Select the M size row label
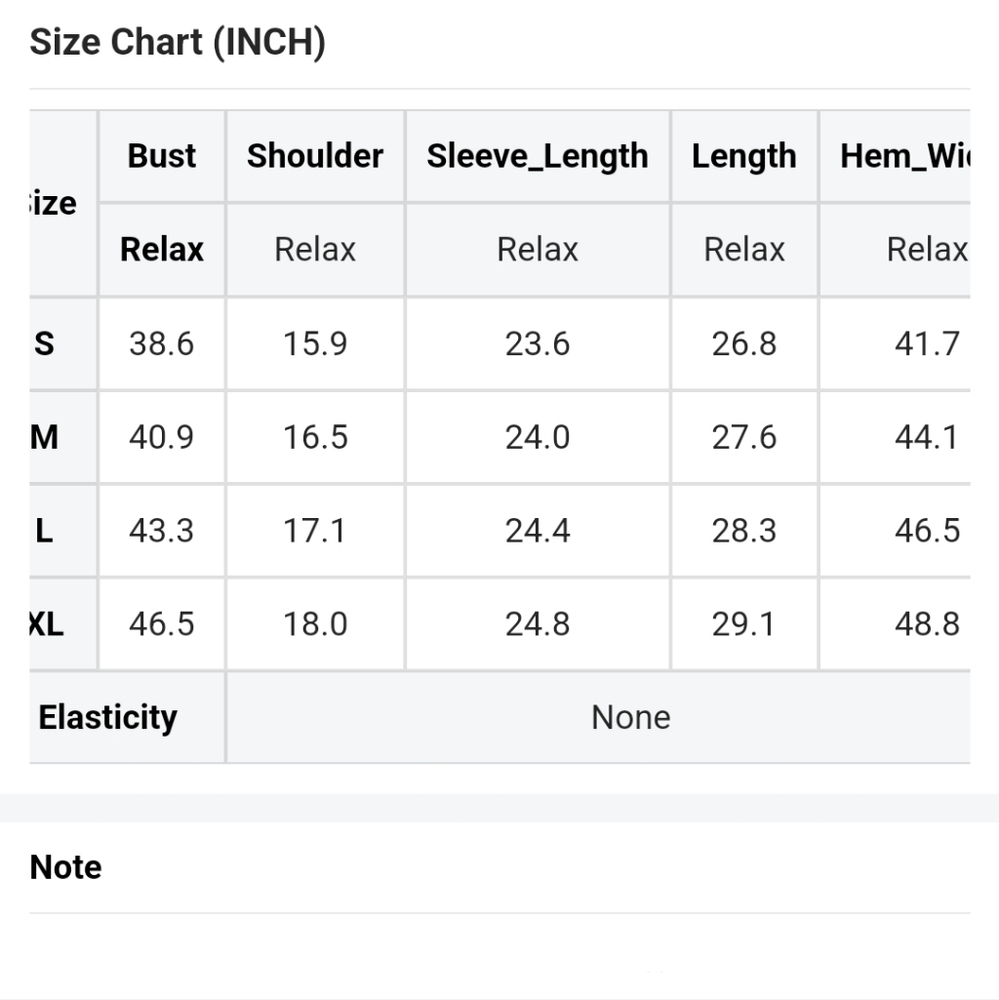999x1000 pixels. [x=45, y=437]
